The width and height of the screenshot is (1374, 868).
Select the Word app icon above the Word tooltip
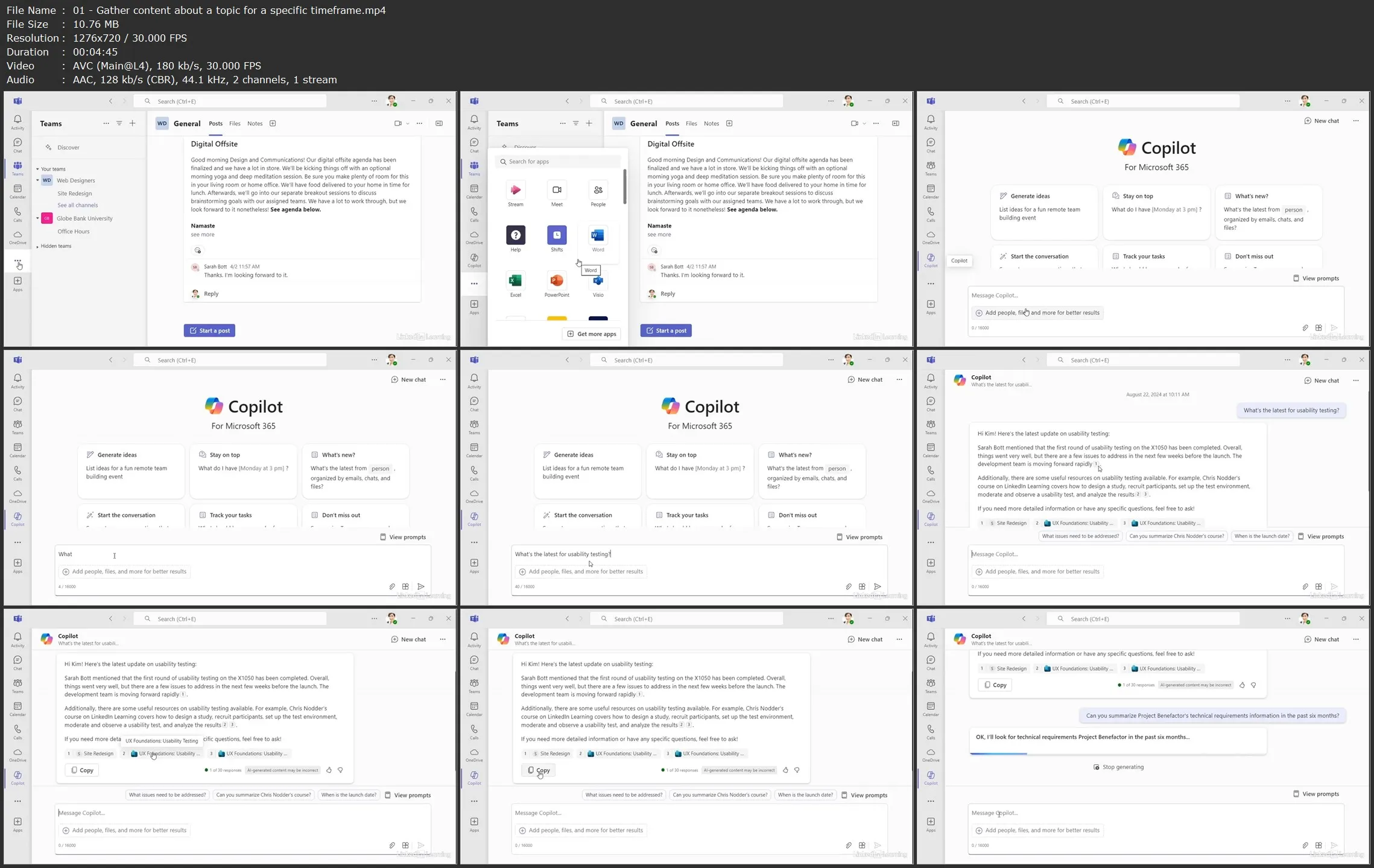tap(598, 235)
